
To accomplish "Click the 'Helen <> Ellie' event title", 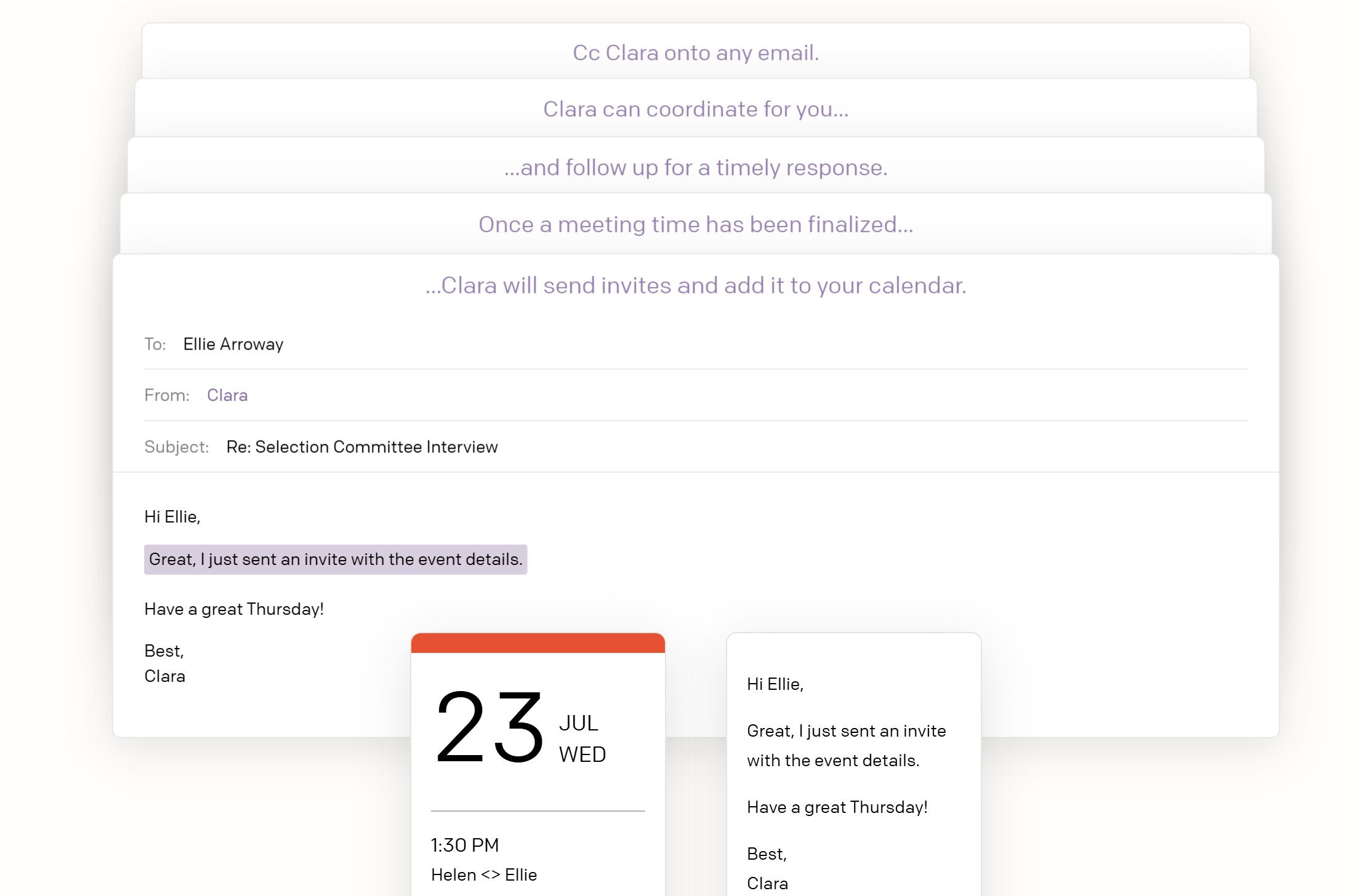I will tap(484, 874).
